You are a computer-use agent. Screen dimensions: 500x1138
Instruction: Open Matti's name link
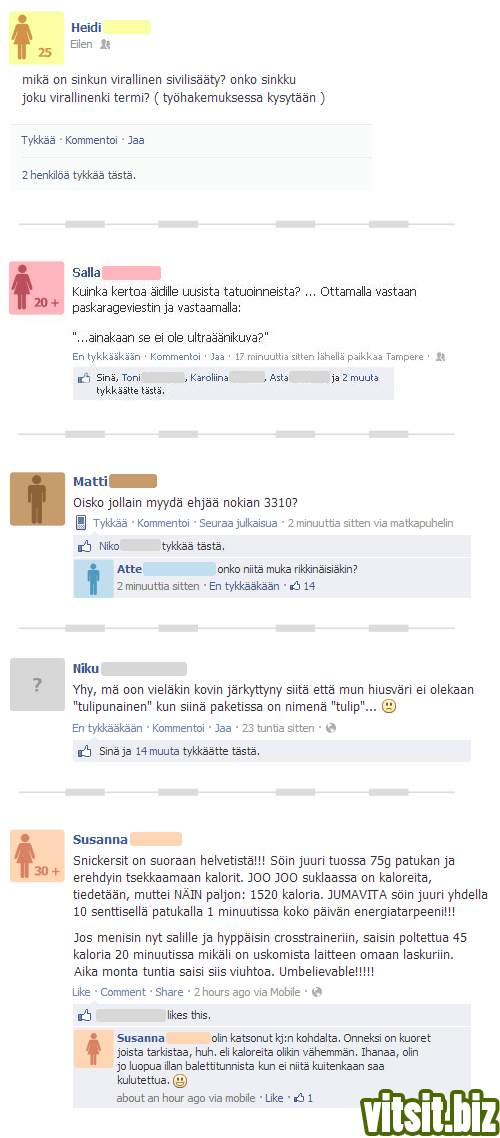(91, 481)
